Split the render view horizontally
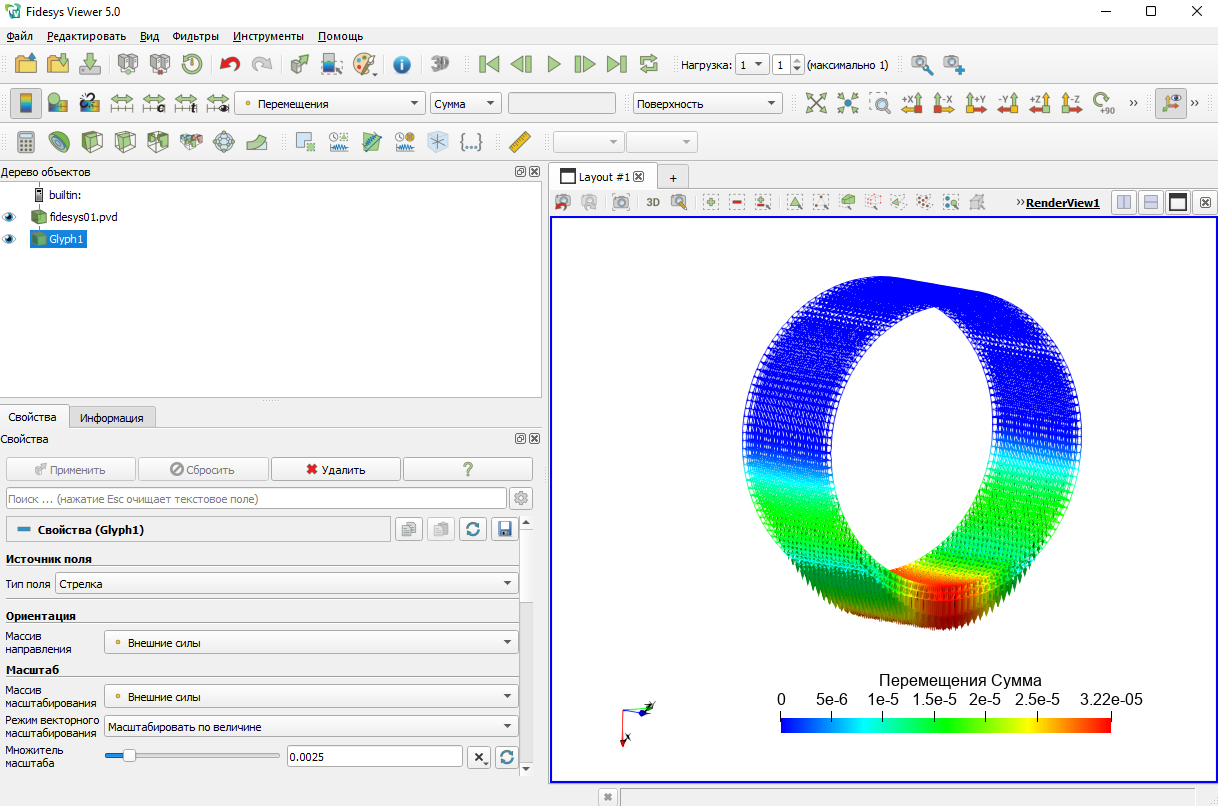Viewport: 1218px width, 806px height. click(x=1125, y=202)
